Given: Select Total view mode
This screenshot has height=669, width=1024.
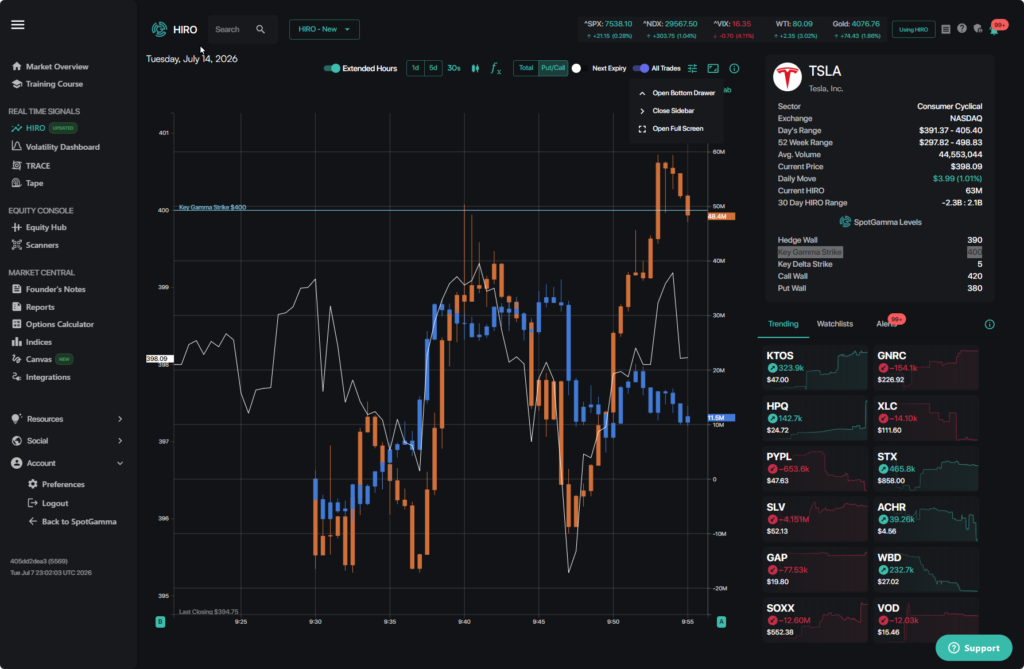Looking at the screenshot, I should (526, 68).
